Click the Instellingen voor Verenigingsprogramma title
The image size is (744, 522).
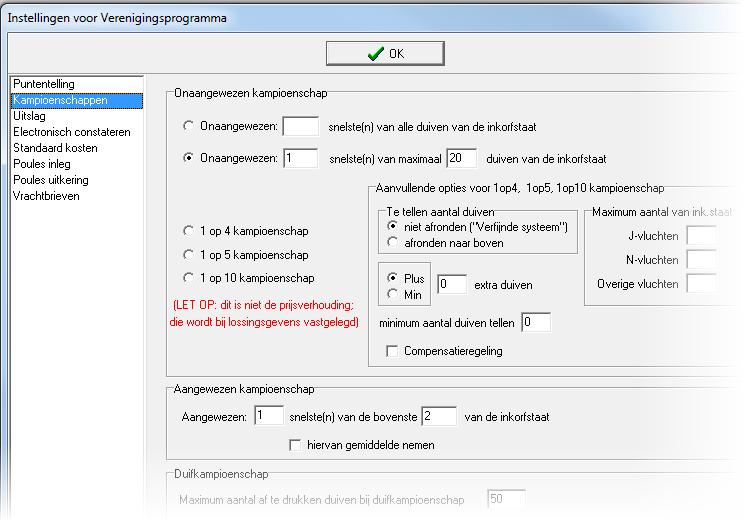pyautogui.click(x=117, y=18)
